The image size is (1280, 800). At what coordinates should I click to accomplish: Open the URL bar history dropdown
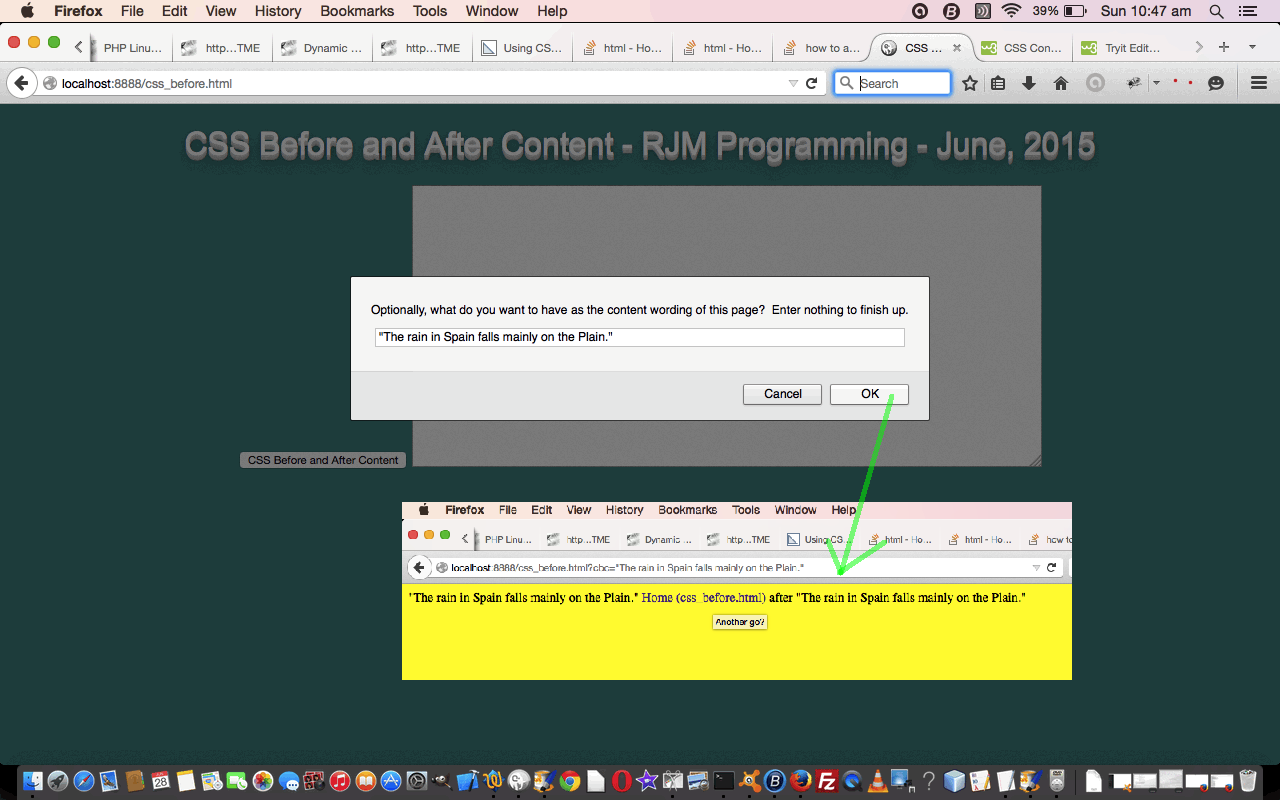[x=793, y=84]
